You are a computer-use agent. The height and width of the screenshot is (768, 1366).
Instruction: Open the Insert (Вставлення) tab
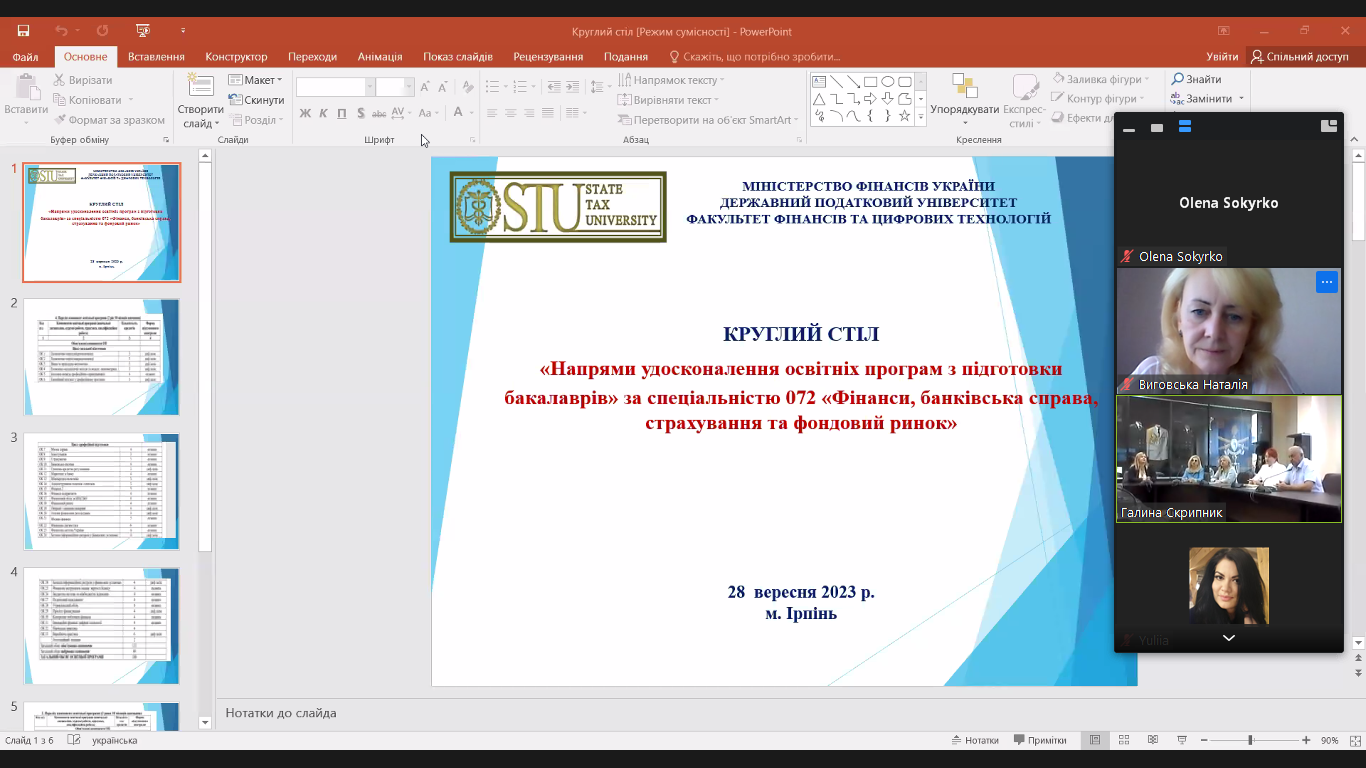[x=156, y=57]
